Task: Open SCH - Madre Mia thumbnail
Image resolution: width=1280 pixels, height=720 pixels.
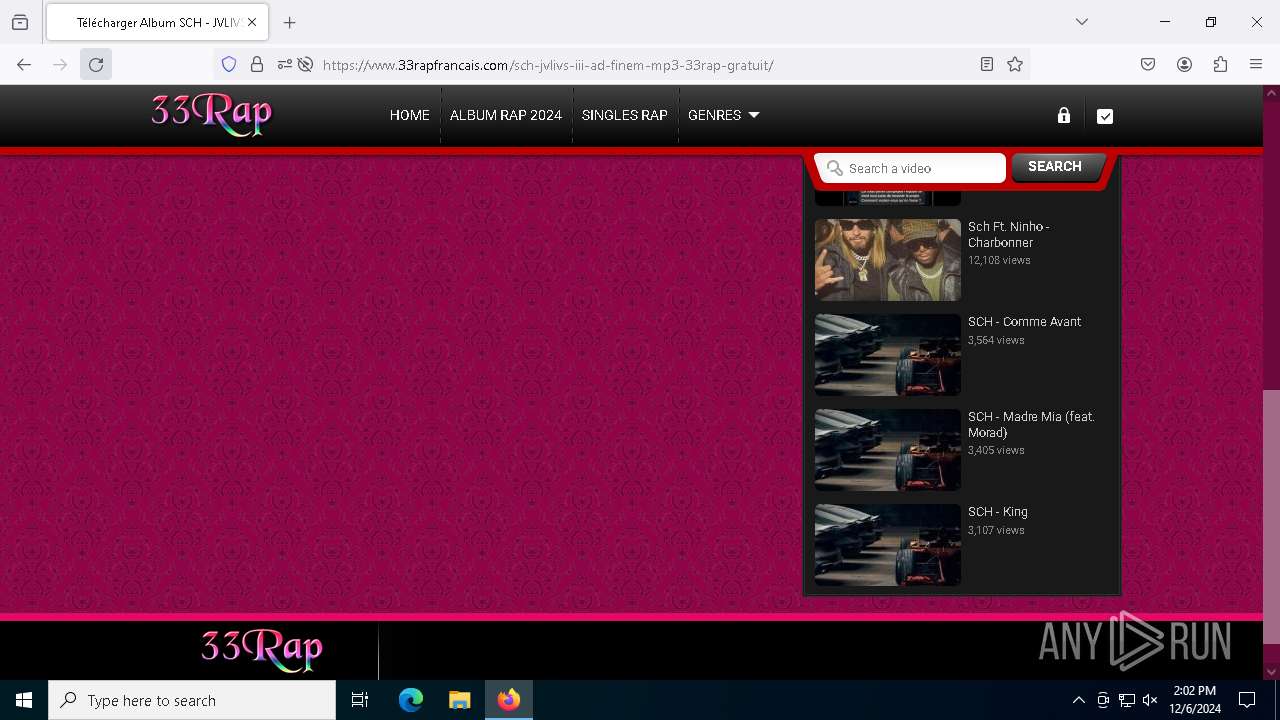Action: coord(887,450)
